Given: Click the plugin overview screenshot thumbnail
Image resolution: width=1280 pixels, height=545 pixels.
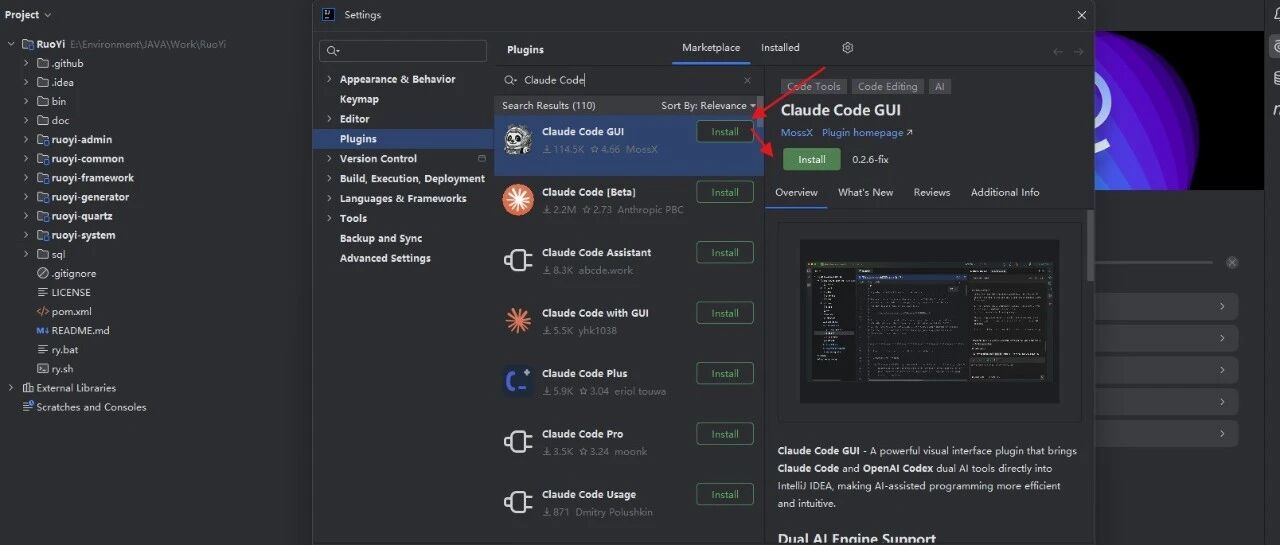Looking at the screenshot, I should pyautogui.click(x=929, y=320).
